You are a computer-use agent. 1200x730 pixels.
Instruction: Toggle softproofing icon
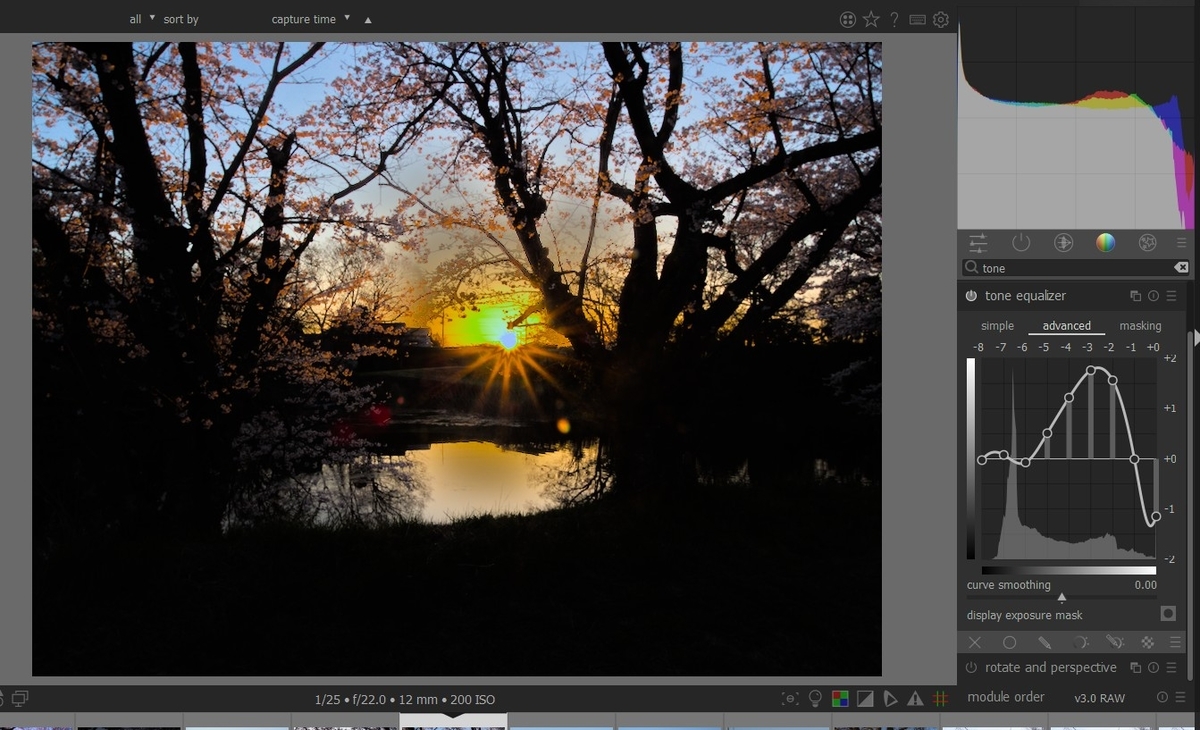pos(890,699)
